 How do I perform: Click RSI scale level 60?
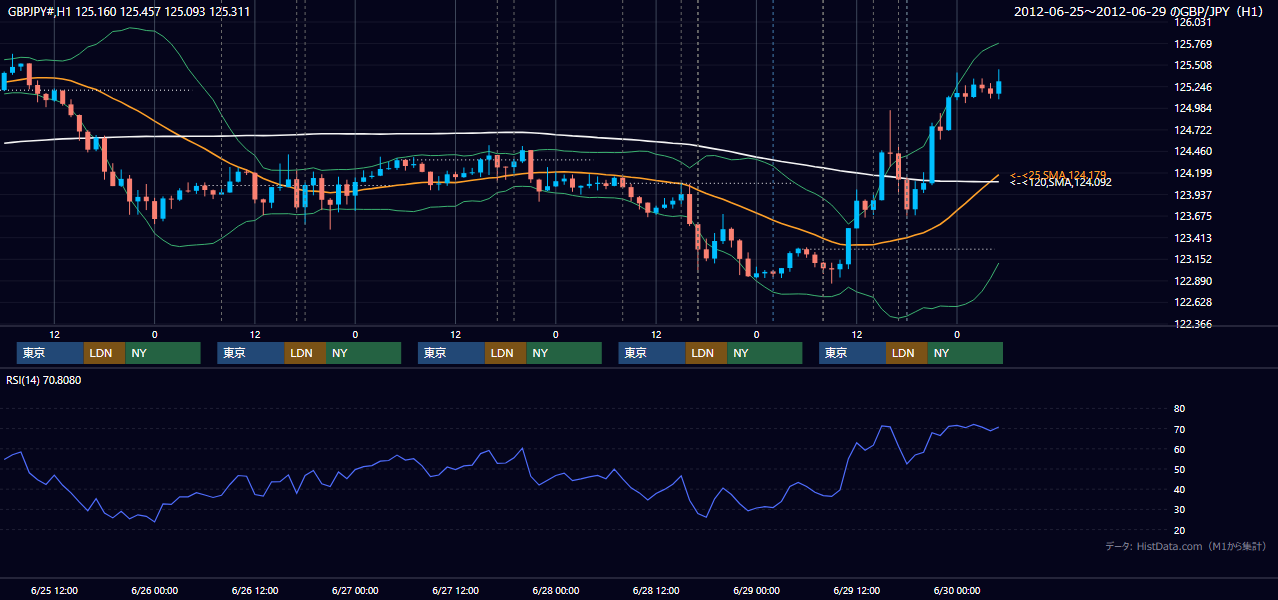coord(1179,449)
